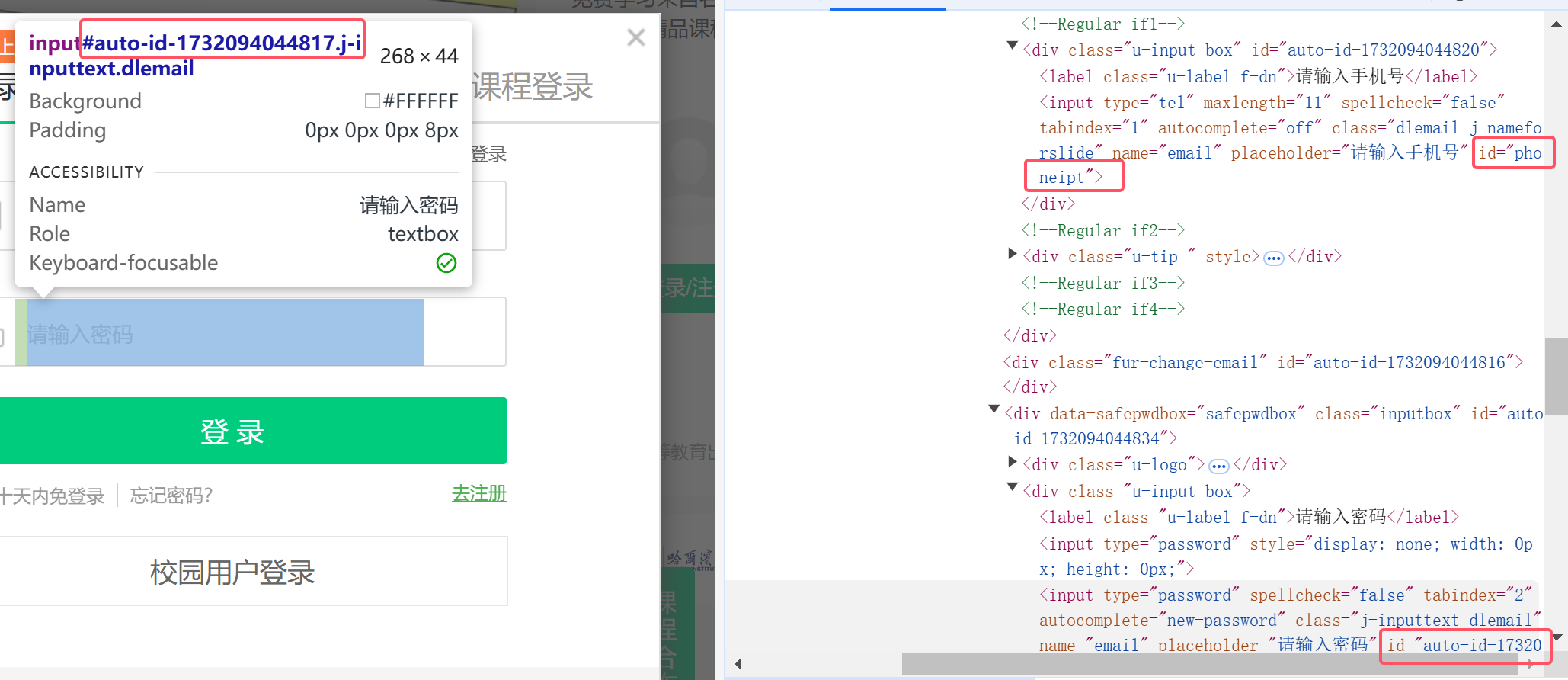This screenshot has width=1568, height=680.
Task: Select the <!--Regular if4--> comment line
Action: point(1103,310)
